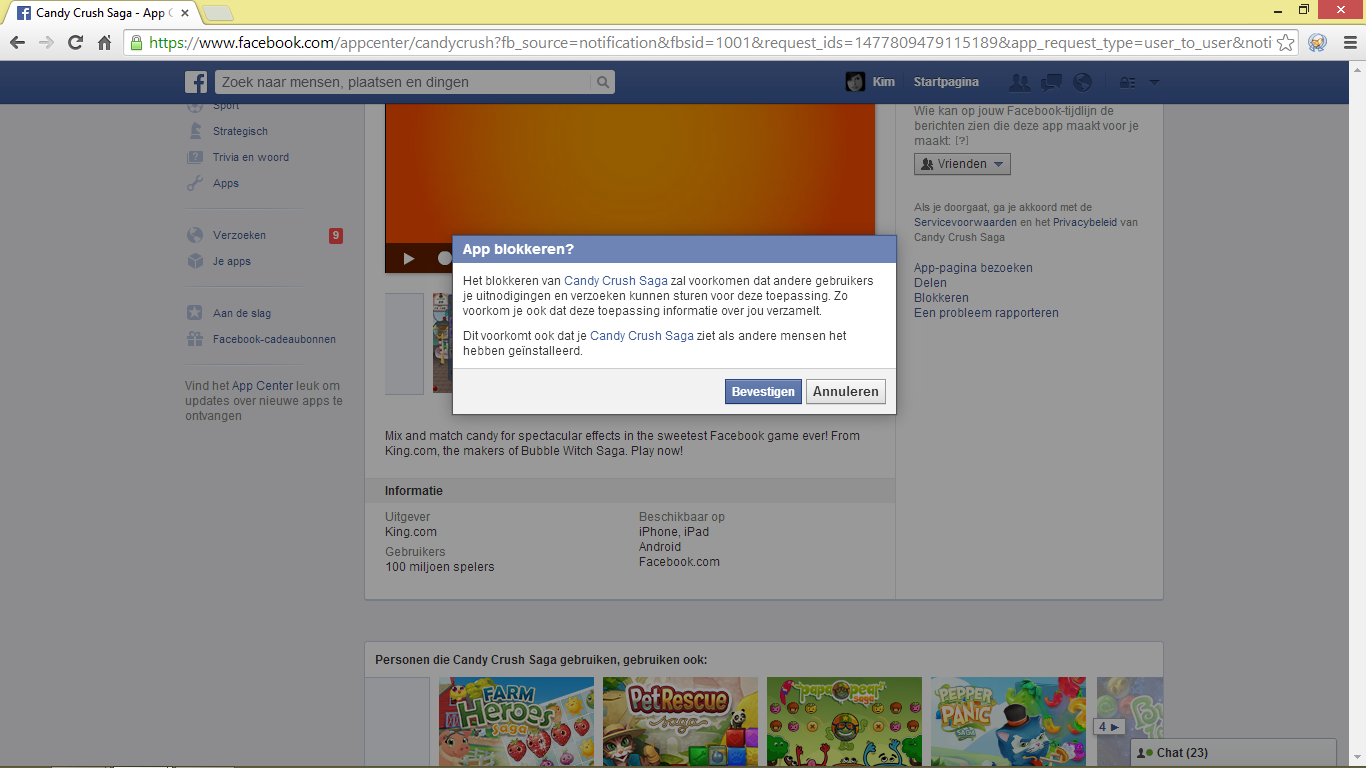Open Kim's profile picture

pyautogui.click(x=855, y=82)
